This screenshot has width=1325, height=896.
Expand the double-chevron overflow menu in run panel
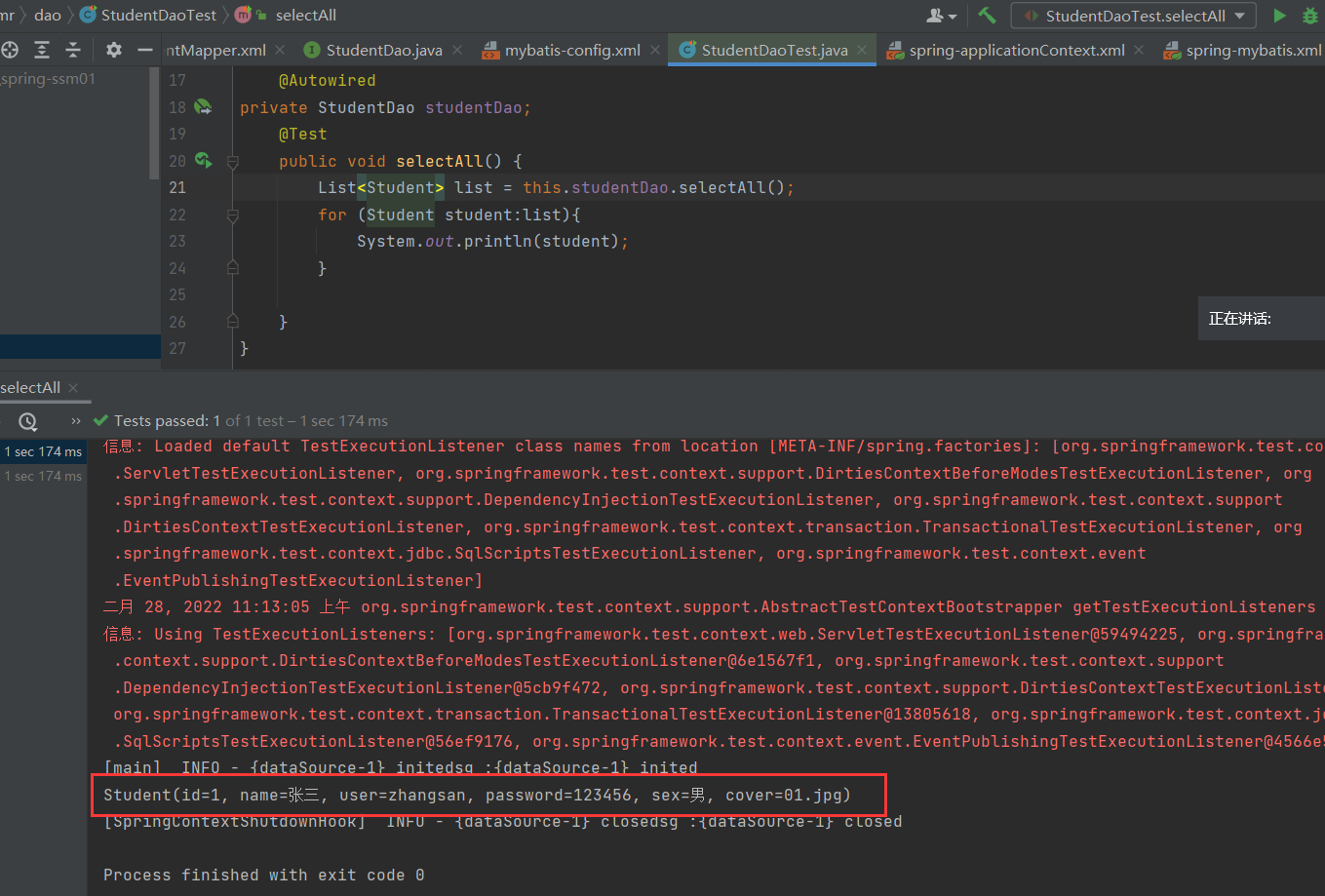click(x=76, y=421)
